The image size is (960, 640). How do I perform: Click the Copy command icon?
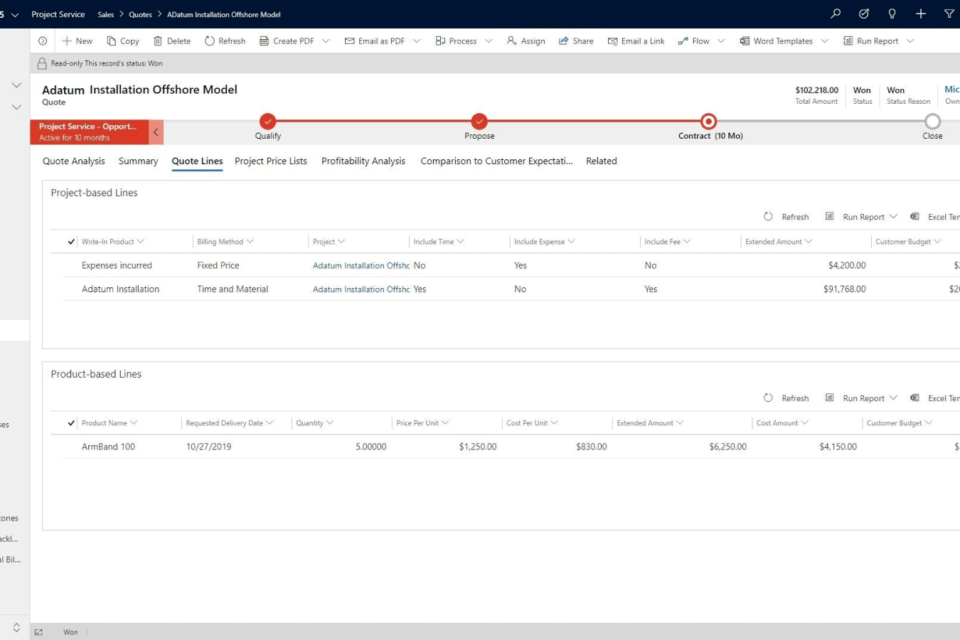112,41
